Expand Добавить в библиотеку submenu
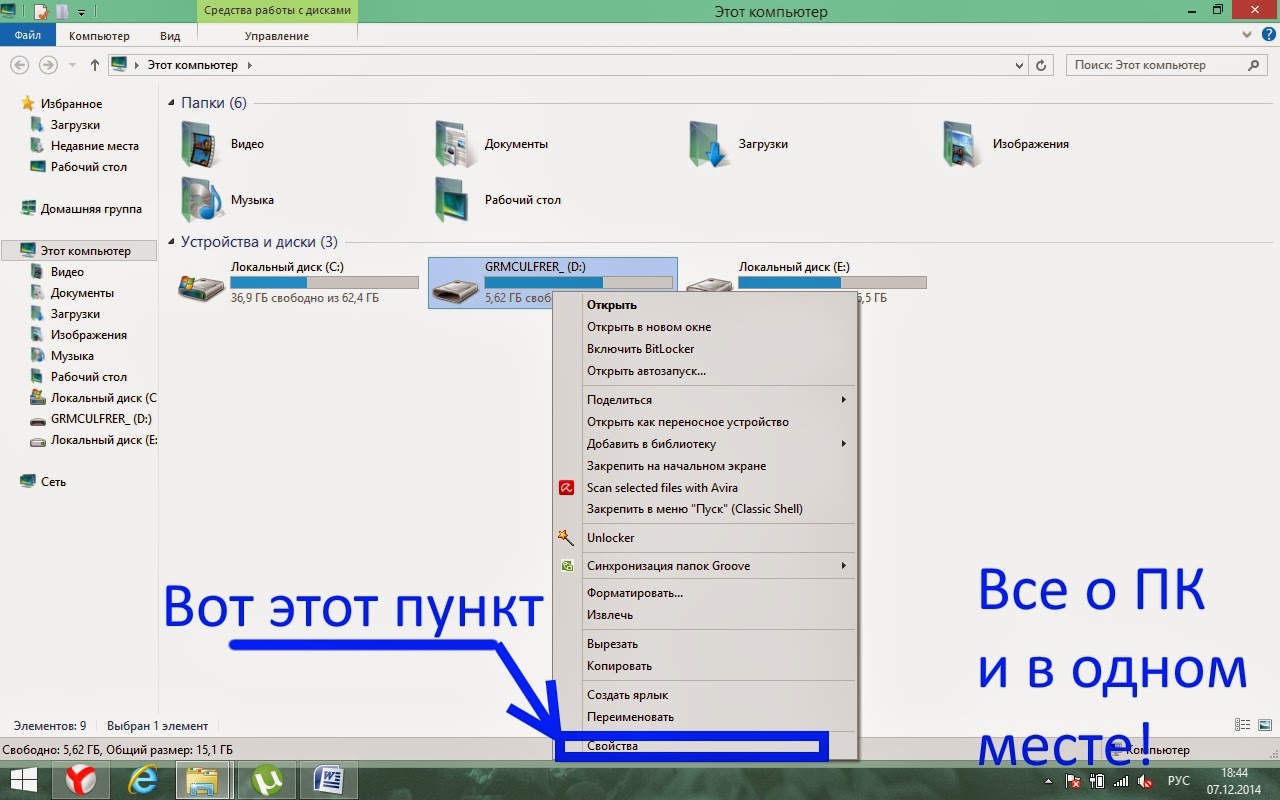Viewport: 1280px width, 800px height. [x=843, y=444]
